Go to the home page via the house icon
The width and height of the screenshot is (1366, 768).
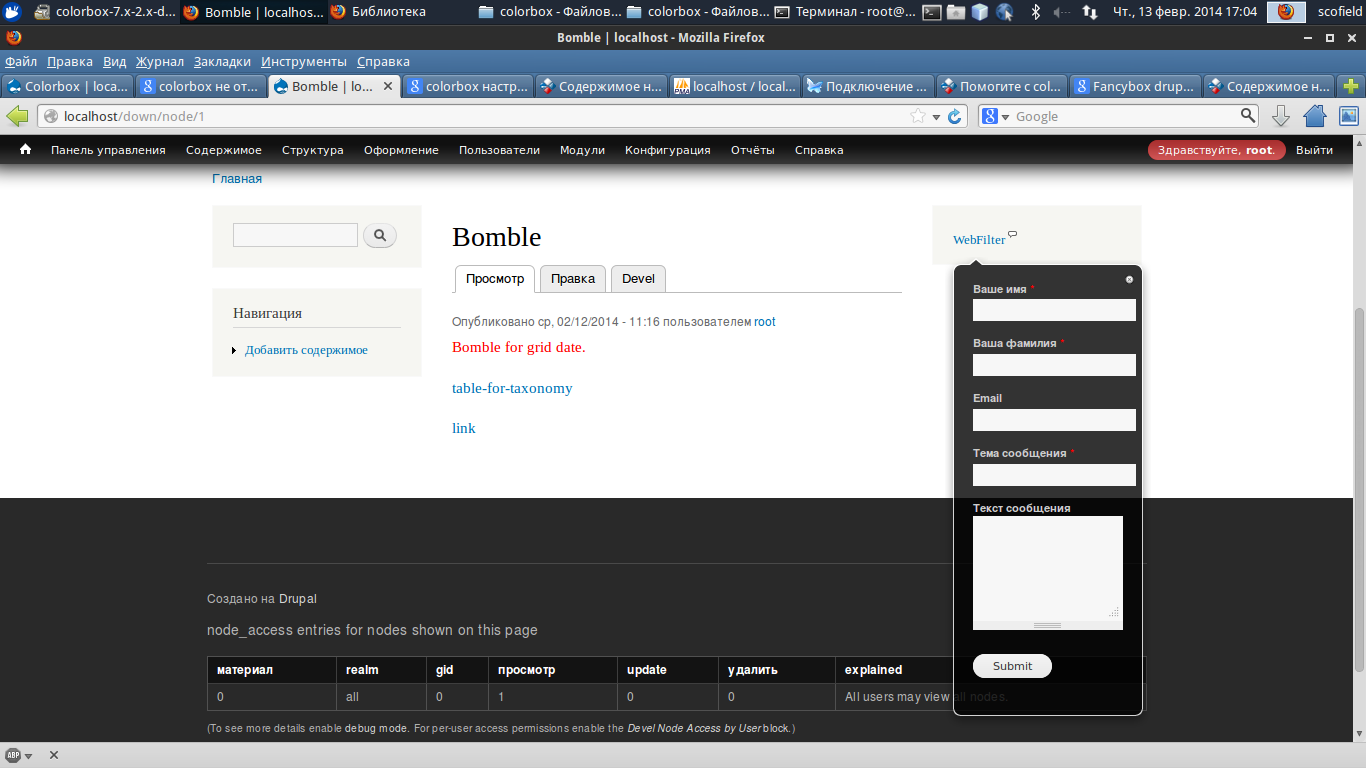(x=1315, y=116)
